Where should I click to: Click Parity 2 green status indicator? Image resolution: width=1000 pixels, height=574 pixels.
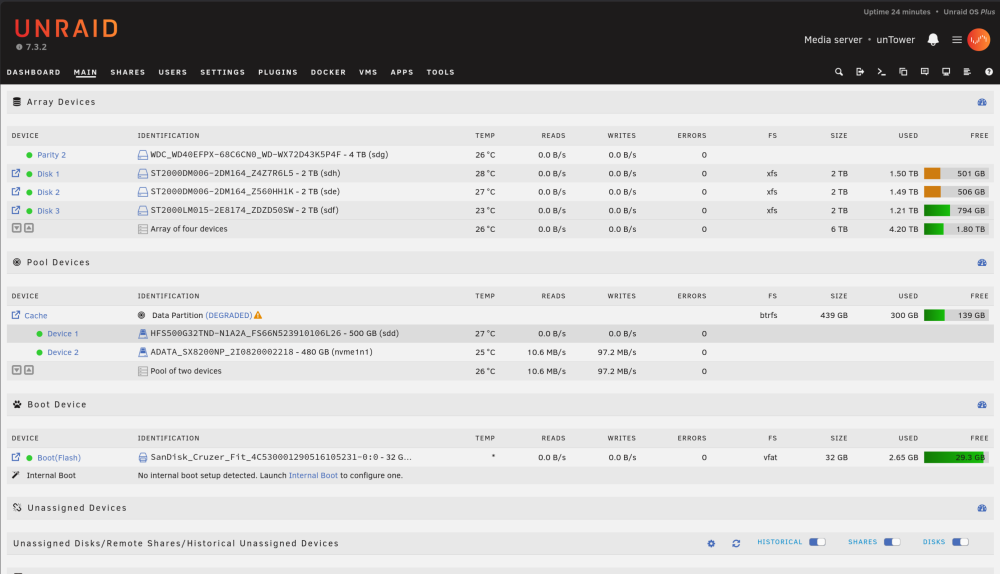pos(29,155)
